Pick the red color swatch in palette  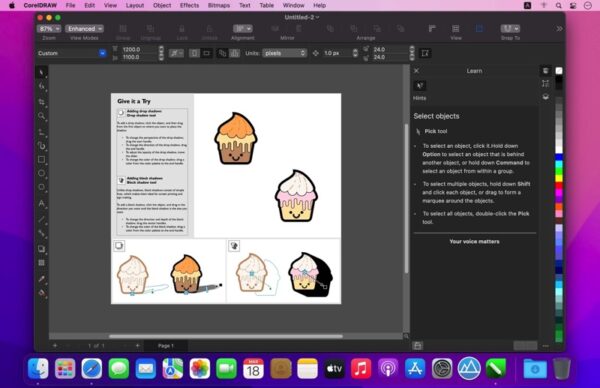pyautogui.click(x=559, y=186)
